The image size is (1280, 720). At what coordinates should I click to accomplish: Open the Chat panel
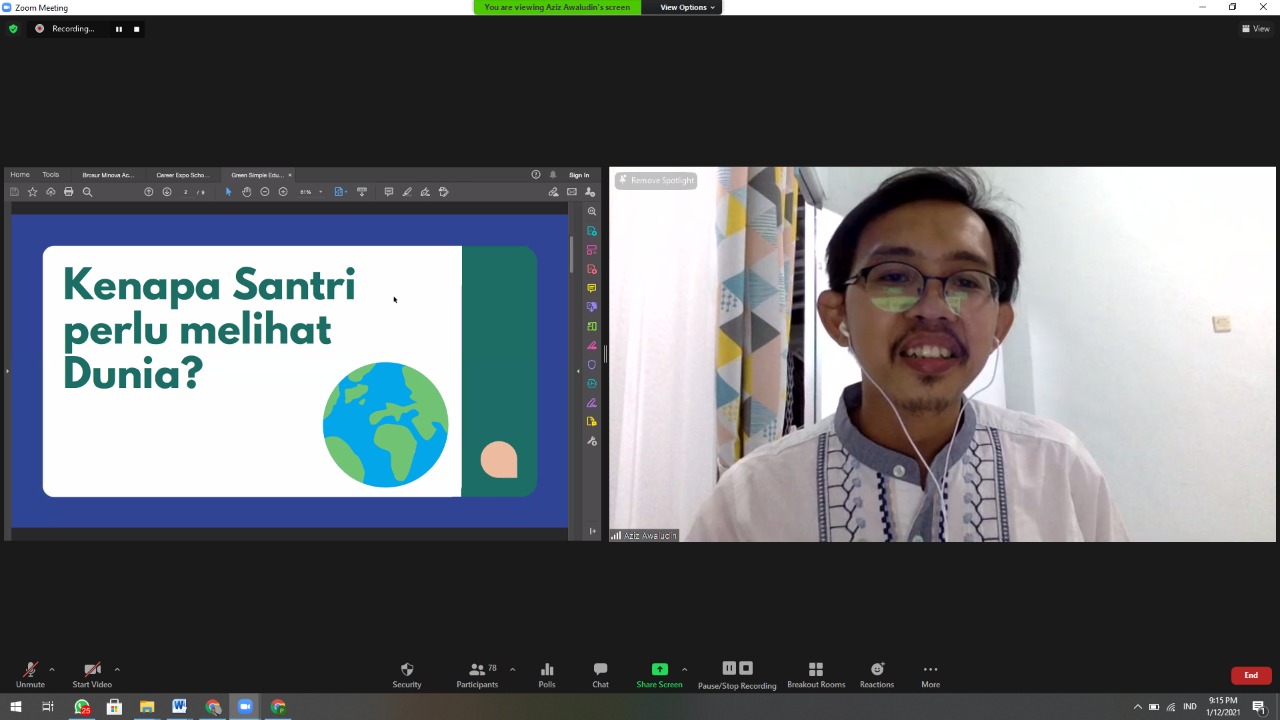(600, 675)
